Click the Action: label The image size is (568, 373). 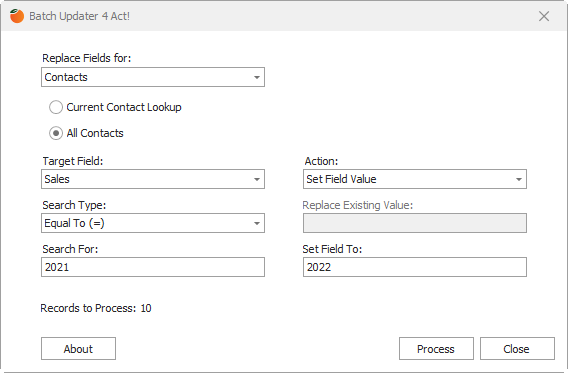click(x=321, y=161)
